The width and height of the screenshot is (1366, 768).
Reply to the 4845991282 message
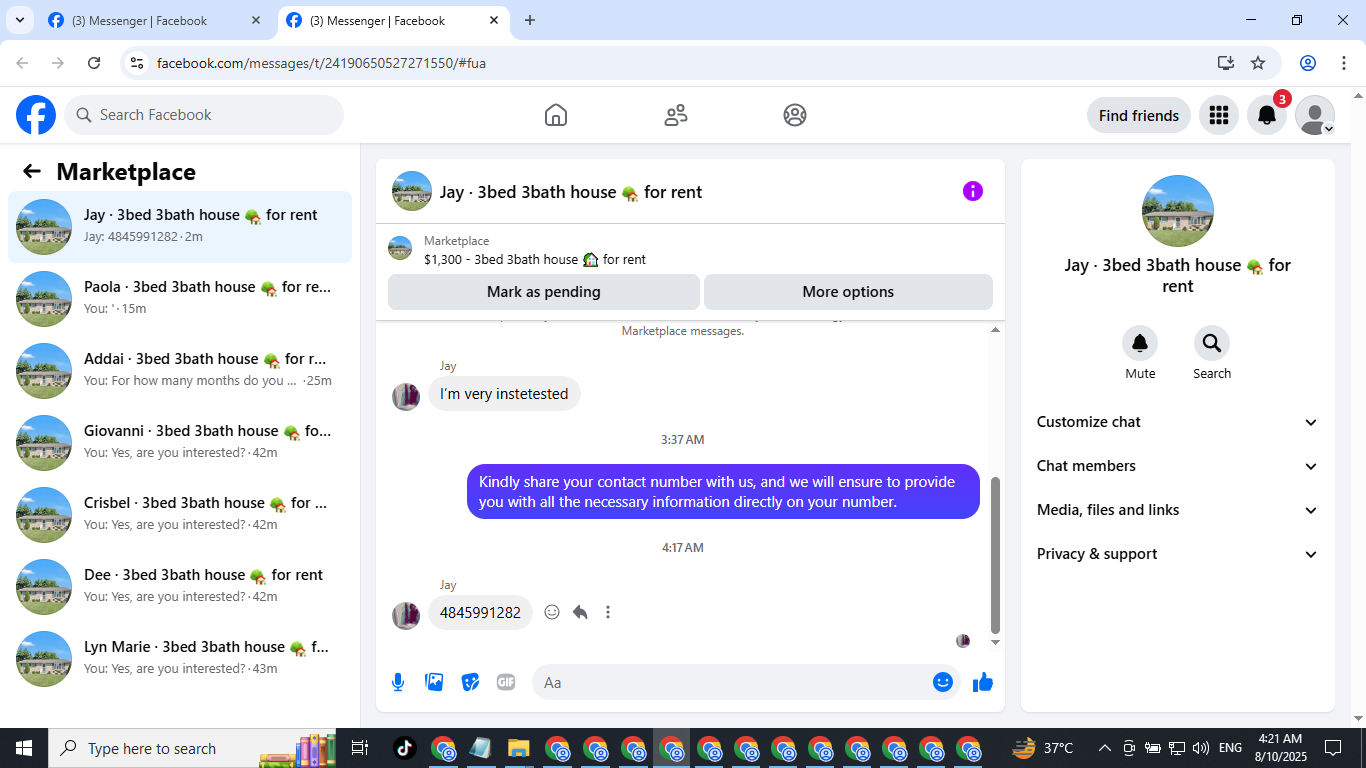point(580,612)
